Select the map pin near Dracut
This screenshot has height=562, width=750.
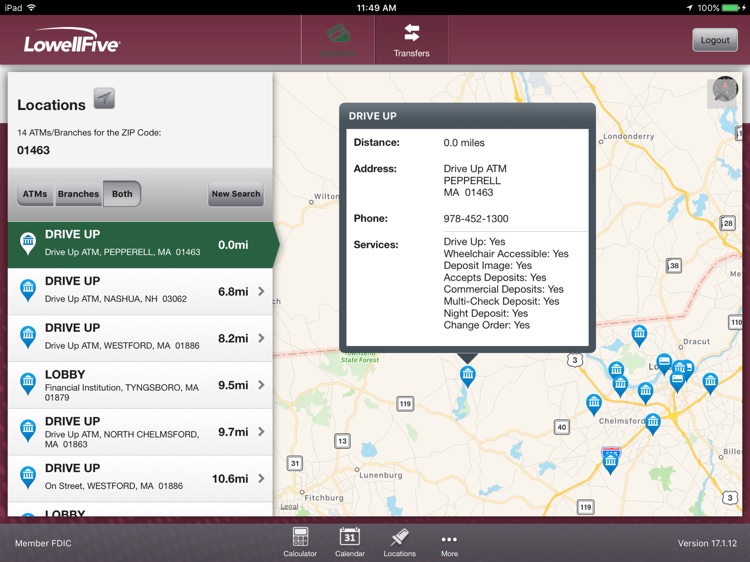click(x=639, y=335)
